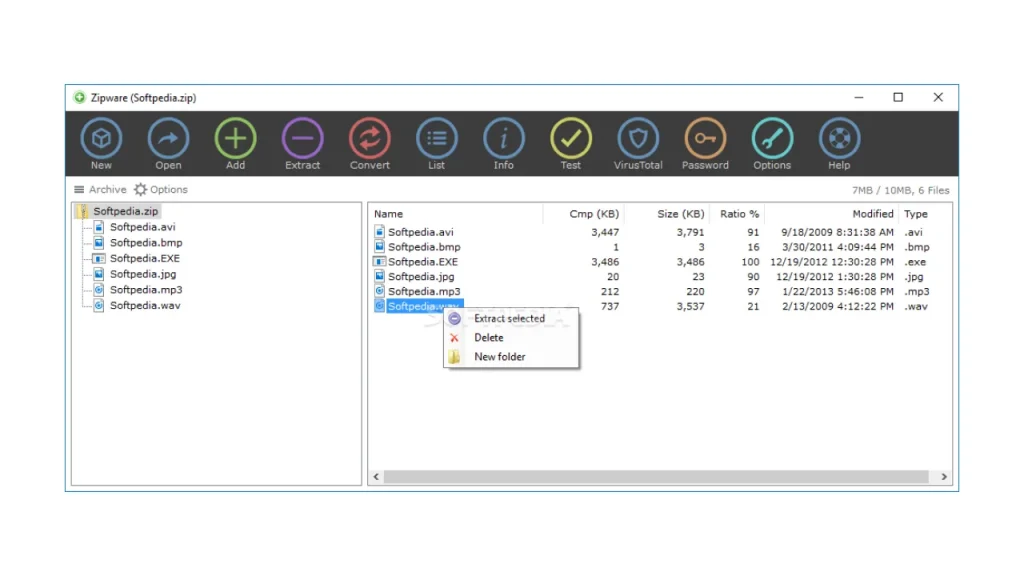The image size is (1024, 576).
Task: Click the Softpedia.mp3 file icon in list
Action: pos(379,291)
